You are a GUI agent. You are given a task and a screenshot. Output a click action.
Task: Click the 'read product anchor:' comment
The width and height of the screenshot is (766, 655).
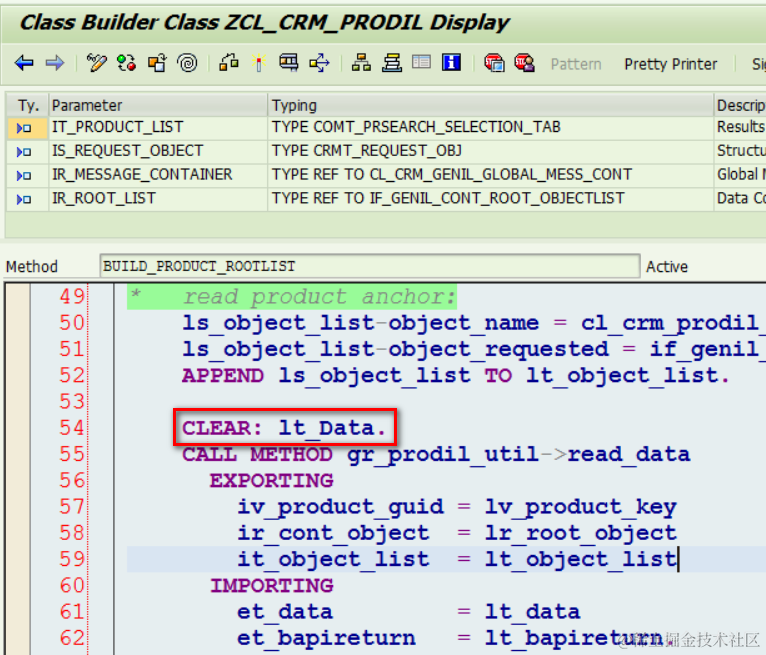pyautogui.click(x=319, y=297)
